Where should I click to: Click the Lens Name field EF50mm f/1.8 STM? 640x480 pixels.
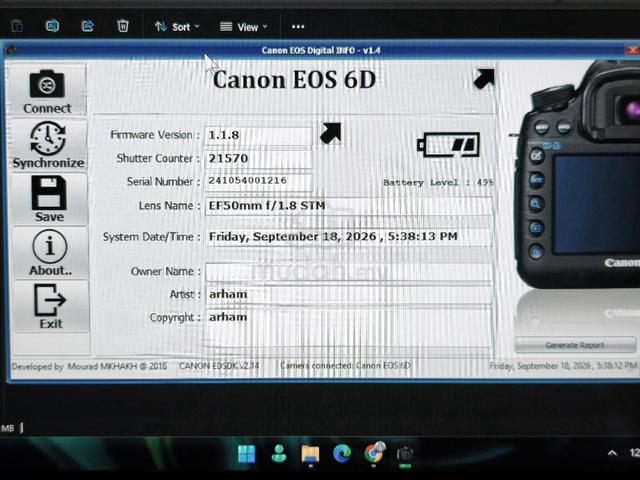tap(349, 206)
